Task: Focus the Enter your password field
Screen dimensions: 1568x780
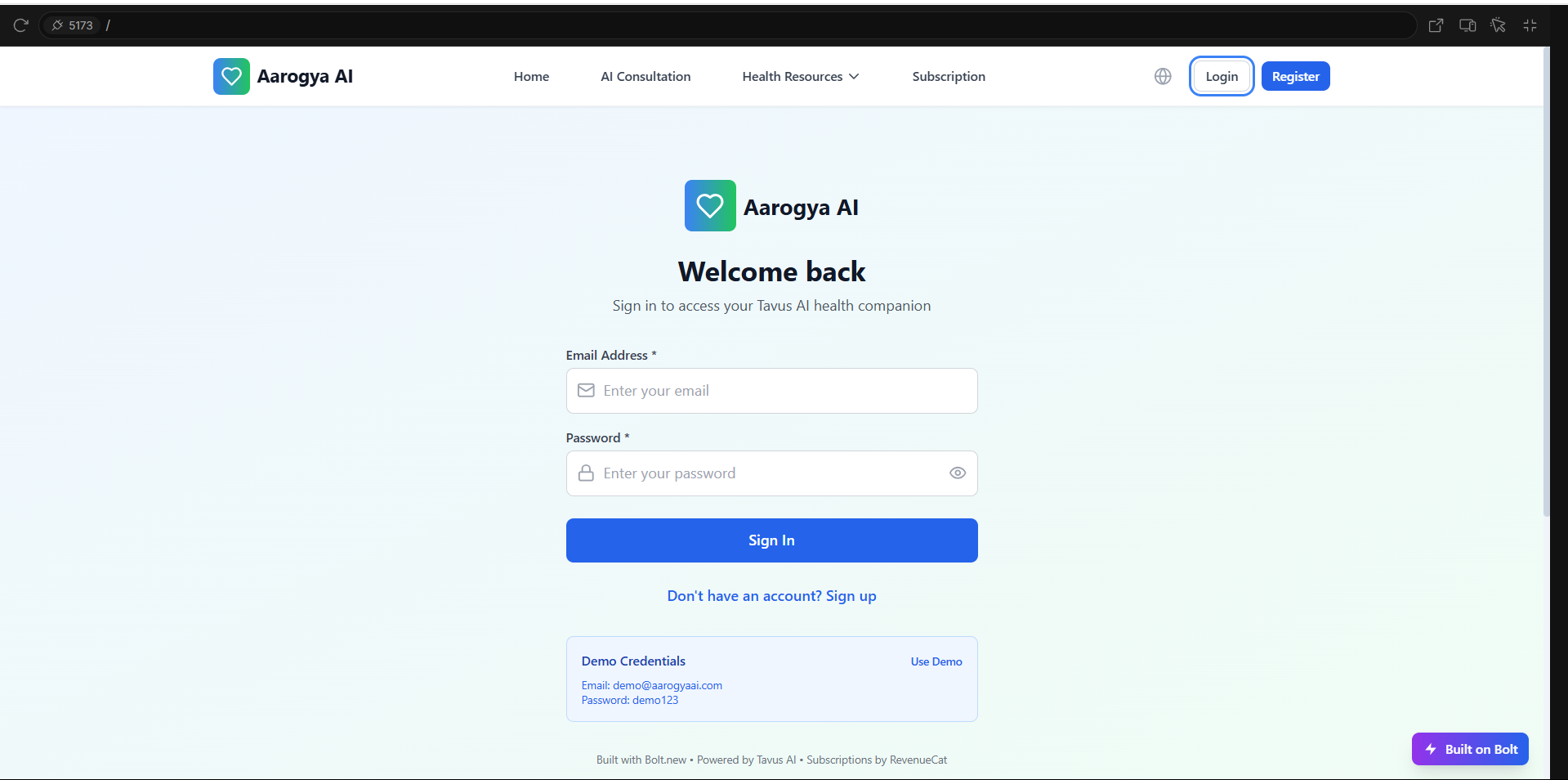Action: [x=771, y=473]
